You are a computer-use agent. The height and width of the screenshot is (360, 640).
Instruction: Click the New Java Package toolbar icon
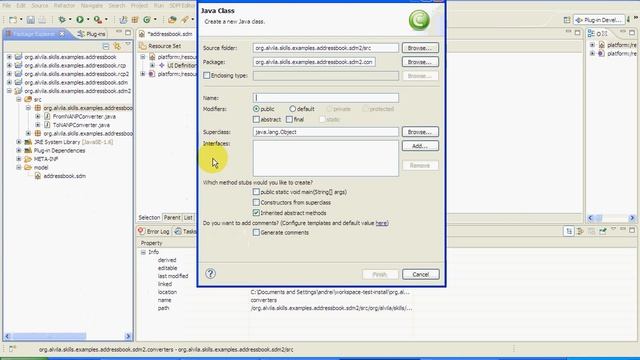(x=135, y=20)
